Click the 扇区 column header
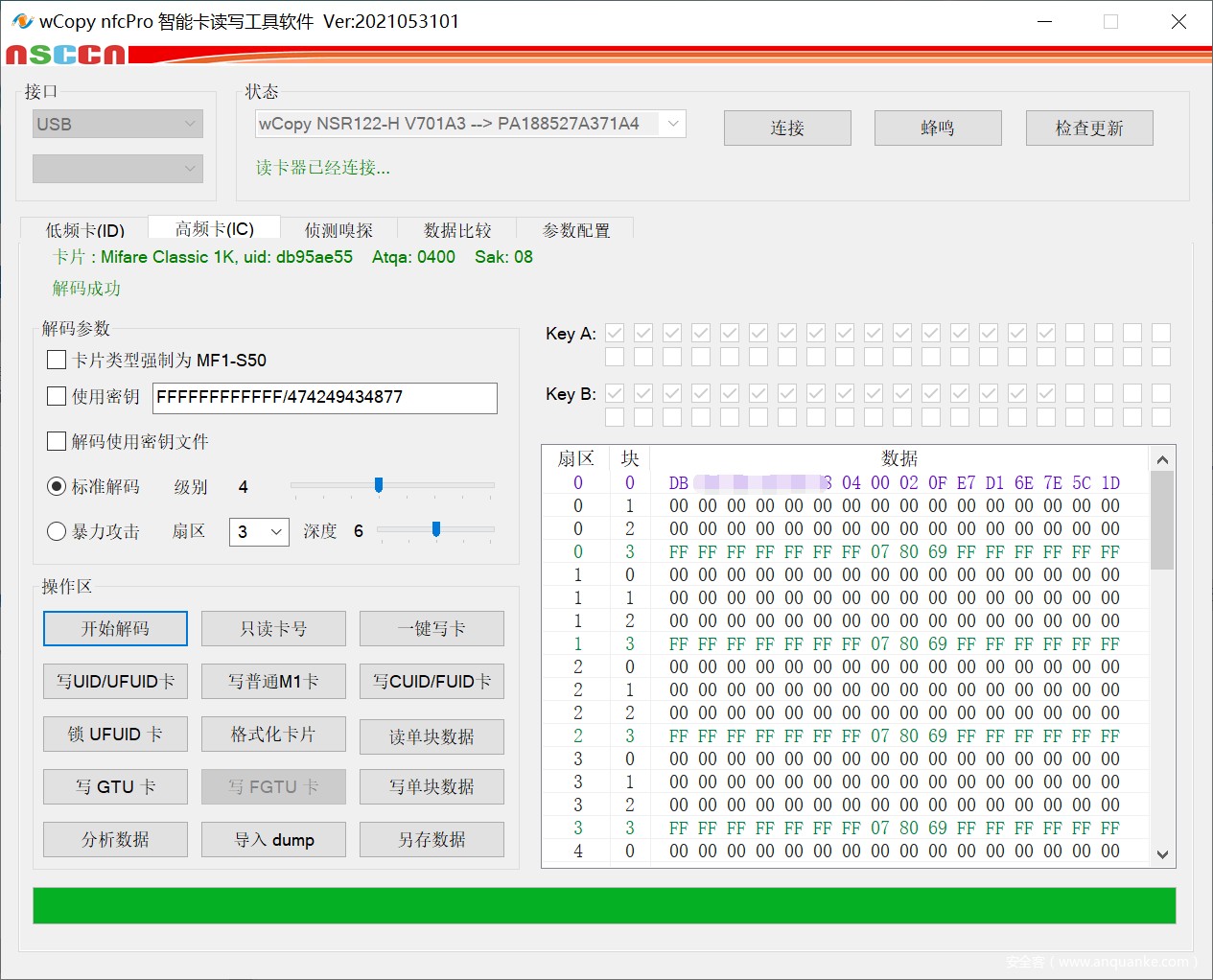The height and width of the screenshot is (980, 1213). pos(576,458)
